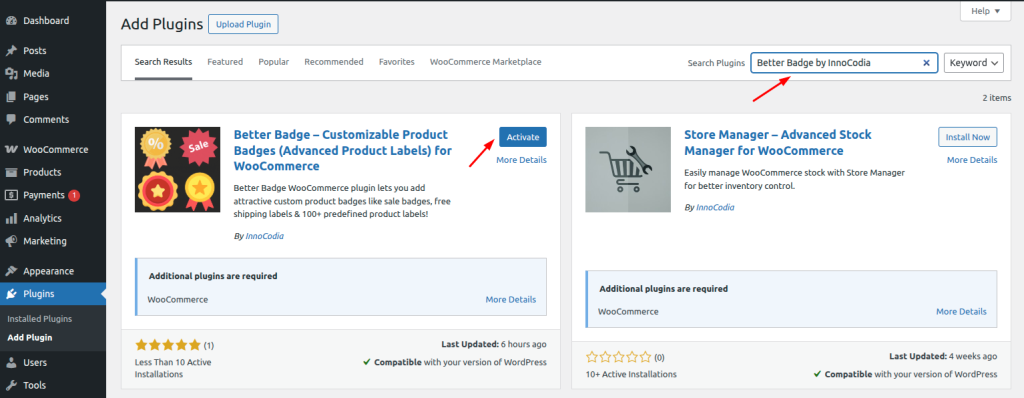Click the Media sidebar icon
The height and width of the screenshot is (398, 1024).
coord(11,74)
